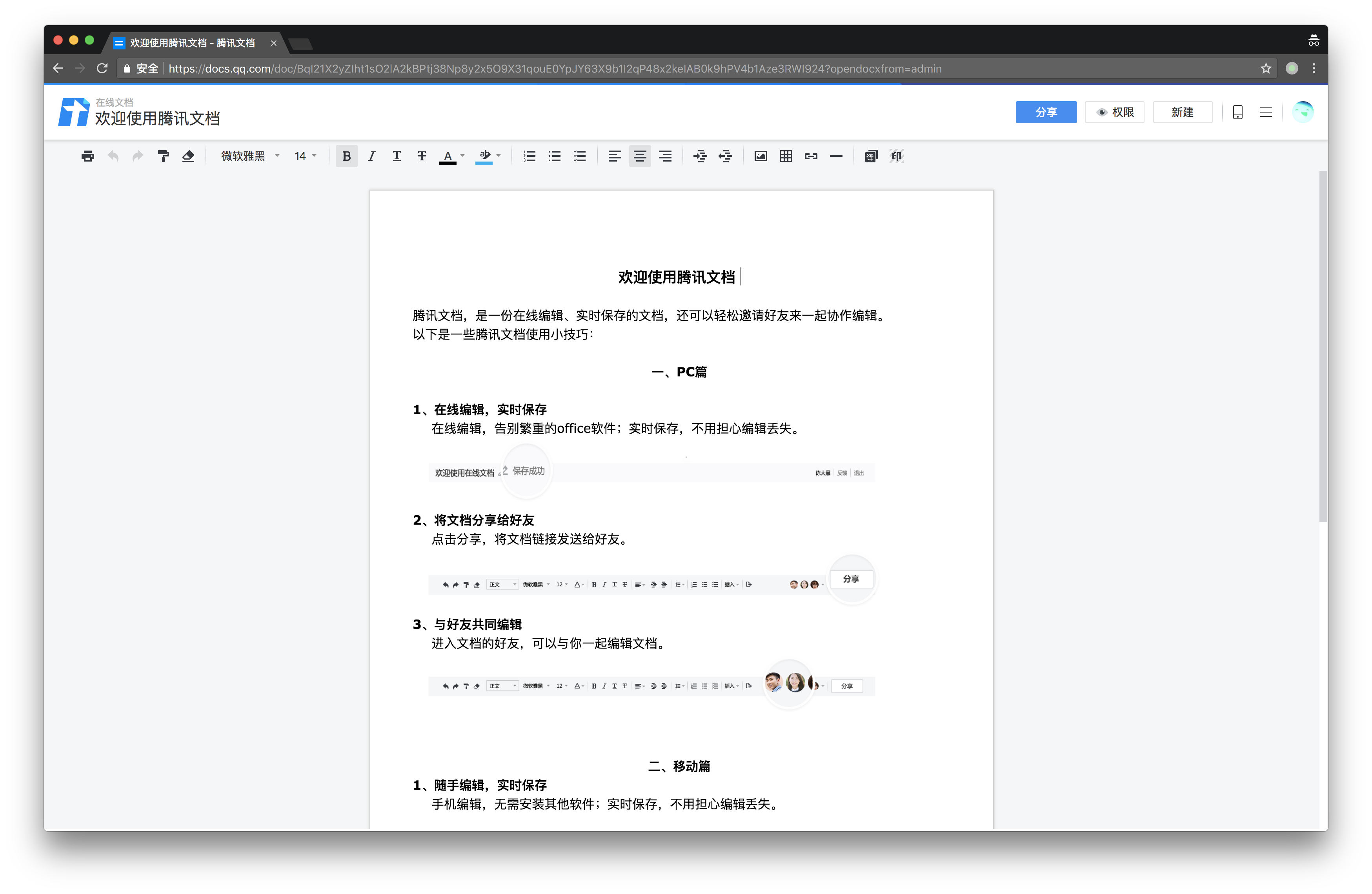The height and width of the screenshot is (894, 1372).
Task: Select the format painter tool
Action: point(163,156)
